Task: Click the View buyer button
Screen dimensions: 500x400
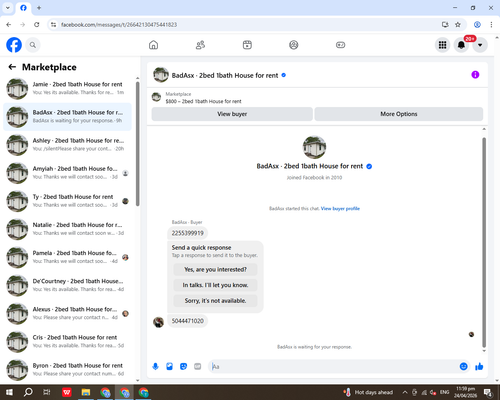Action: (232, 114)
